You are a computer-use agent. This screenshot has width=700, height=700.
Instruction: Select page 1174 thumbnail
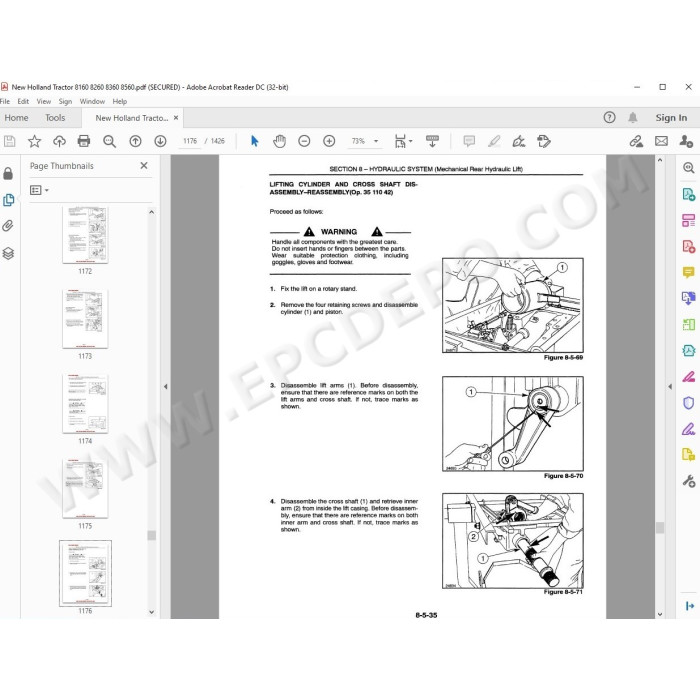pos(85,404)
